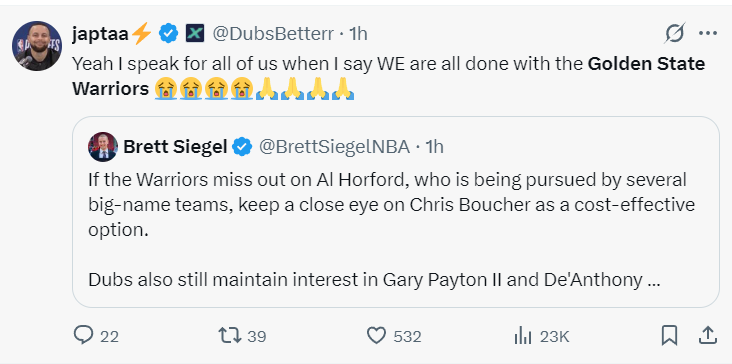The width and height of the screenshot is (732, 364).
Task: View analytics via the views bar icon
Action: [x=523, y=336]
